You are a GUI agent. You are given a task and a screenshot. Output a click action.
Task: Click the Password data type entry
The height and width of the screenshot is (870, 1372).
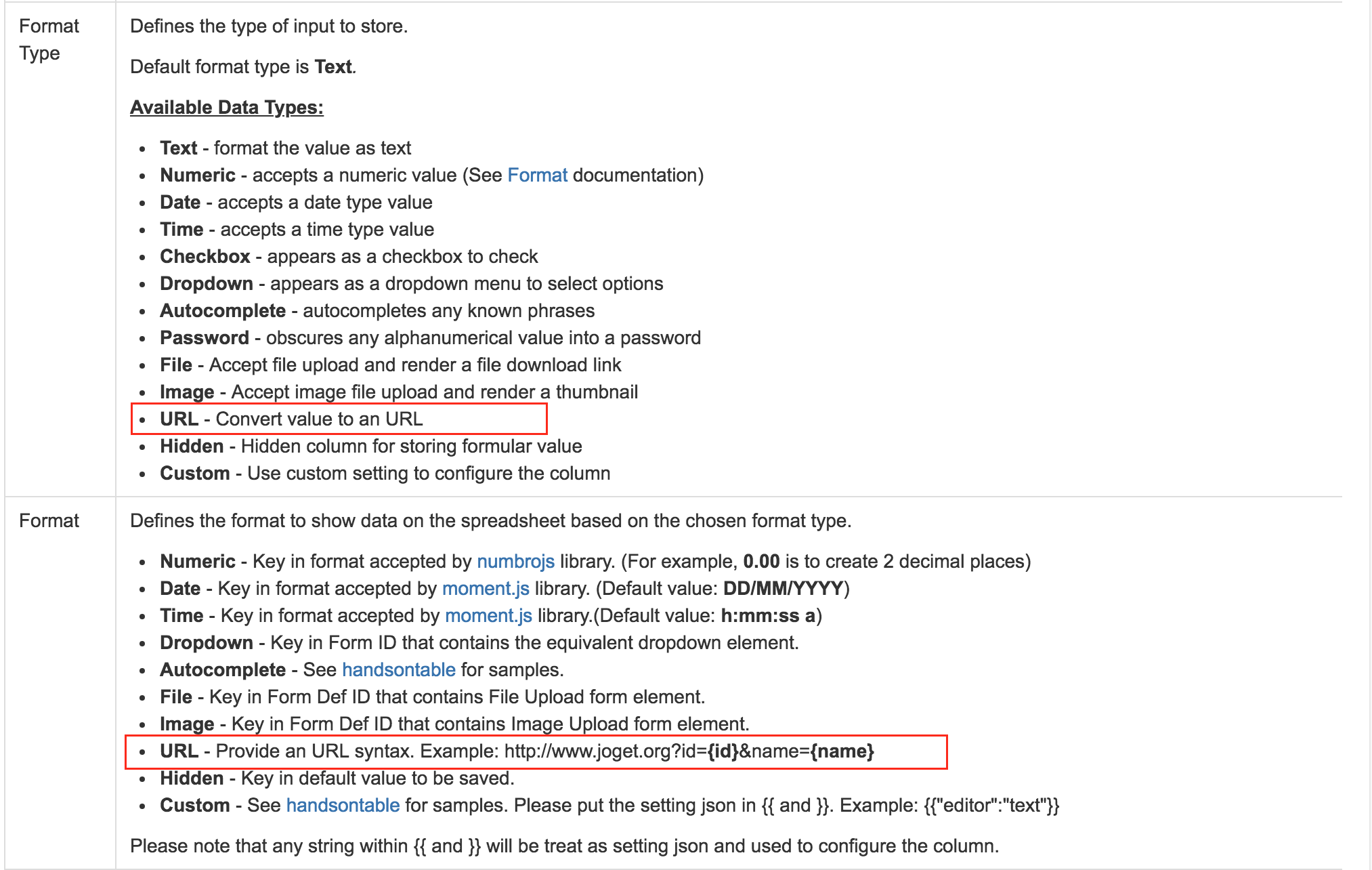(429, 337)
